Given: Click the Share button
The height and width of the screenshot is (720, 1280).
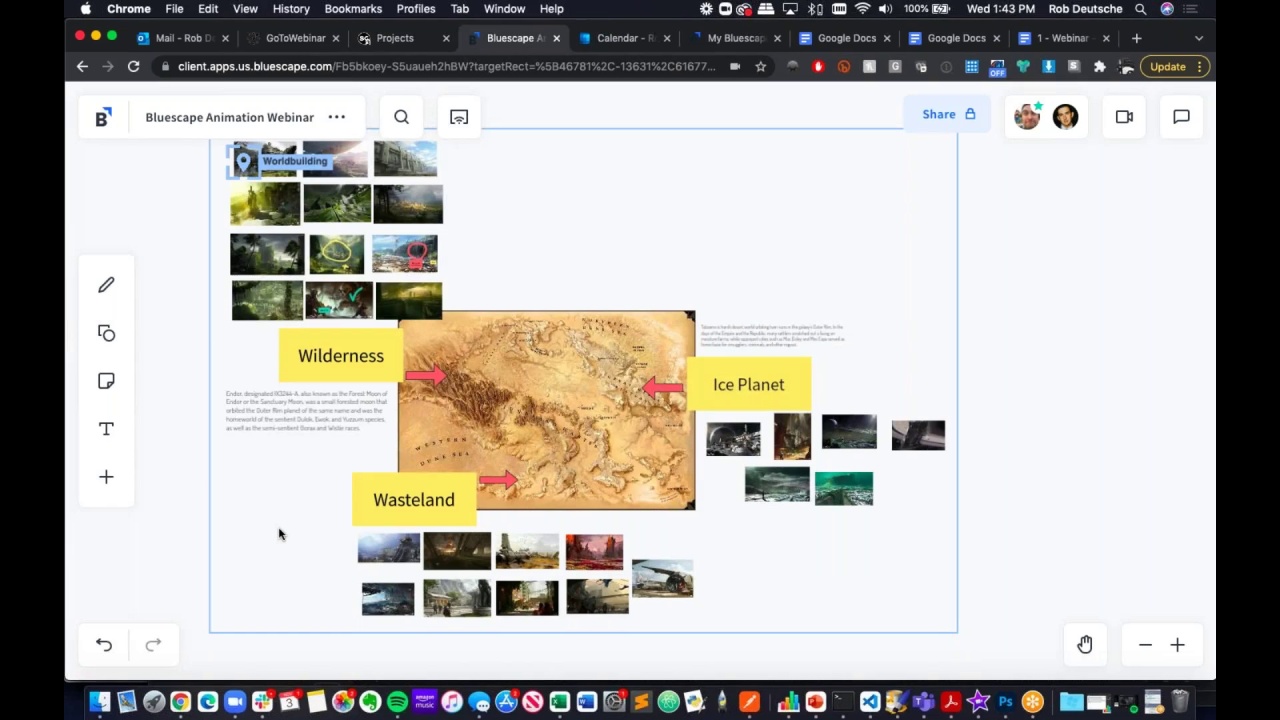Looking at the screenshot, I should click(x=947, y=114).
